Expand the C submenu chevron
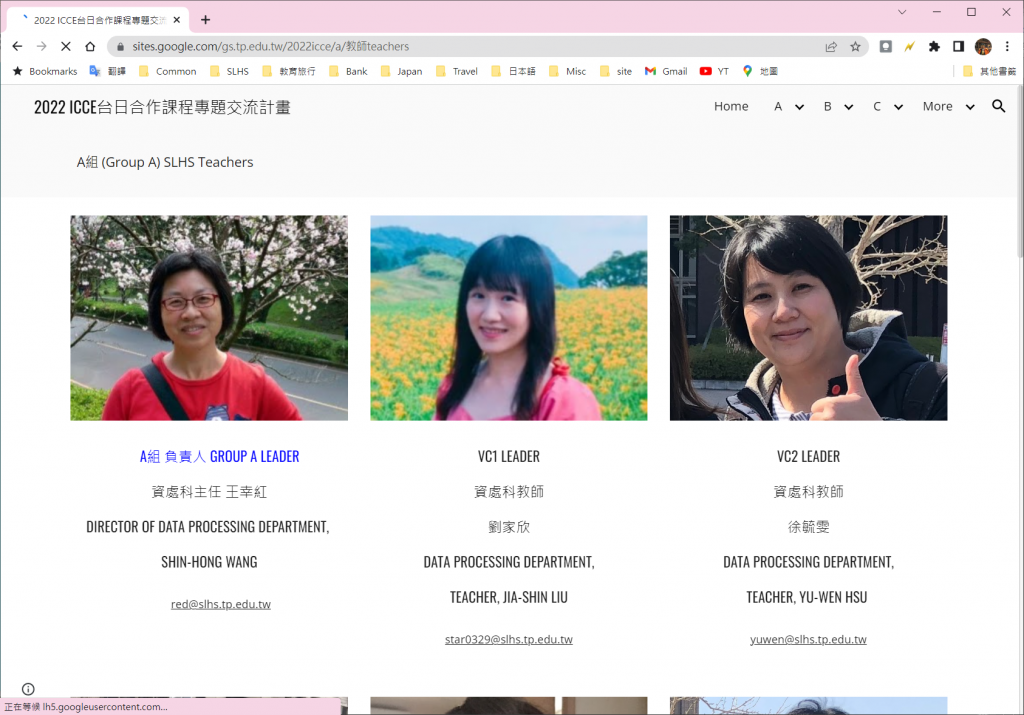This screenshot has width=1024, height=715. (x=899, y=107)
